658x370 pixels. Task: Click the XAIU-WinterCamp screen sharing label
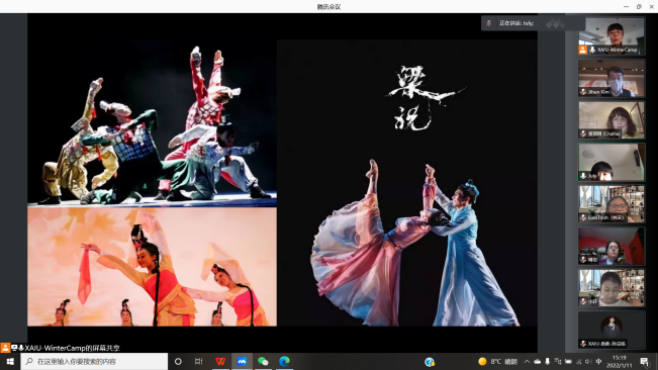pos(72,348)
